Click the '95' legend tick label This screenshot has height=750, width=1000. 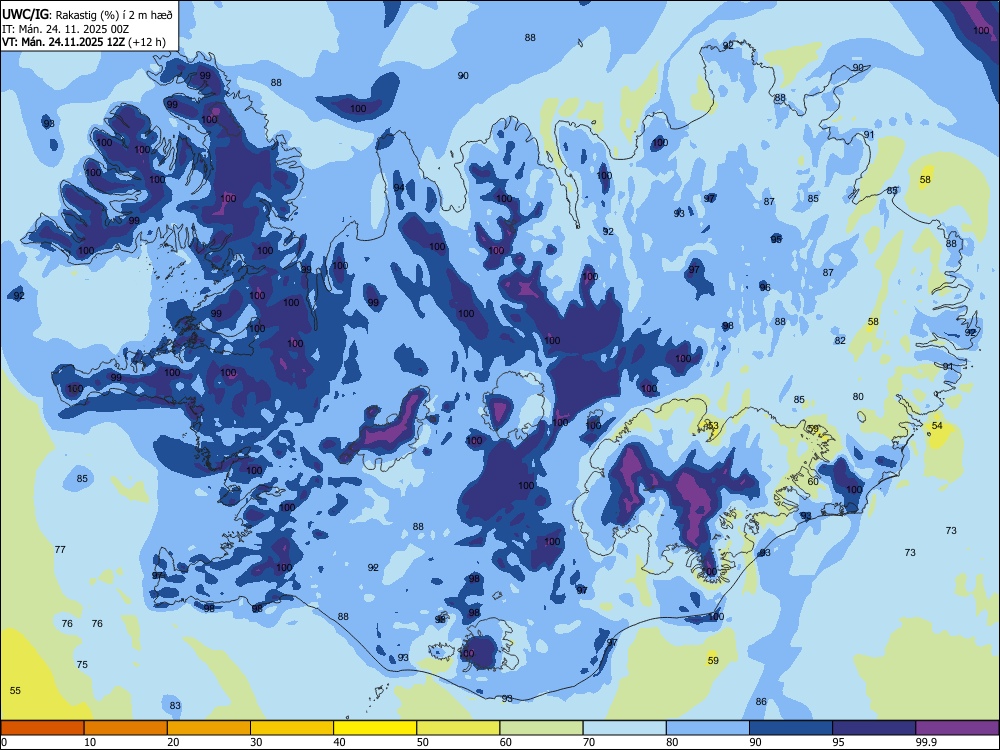tap(838, 742)
